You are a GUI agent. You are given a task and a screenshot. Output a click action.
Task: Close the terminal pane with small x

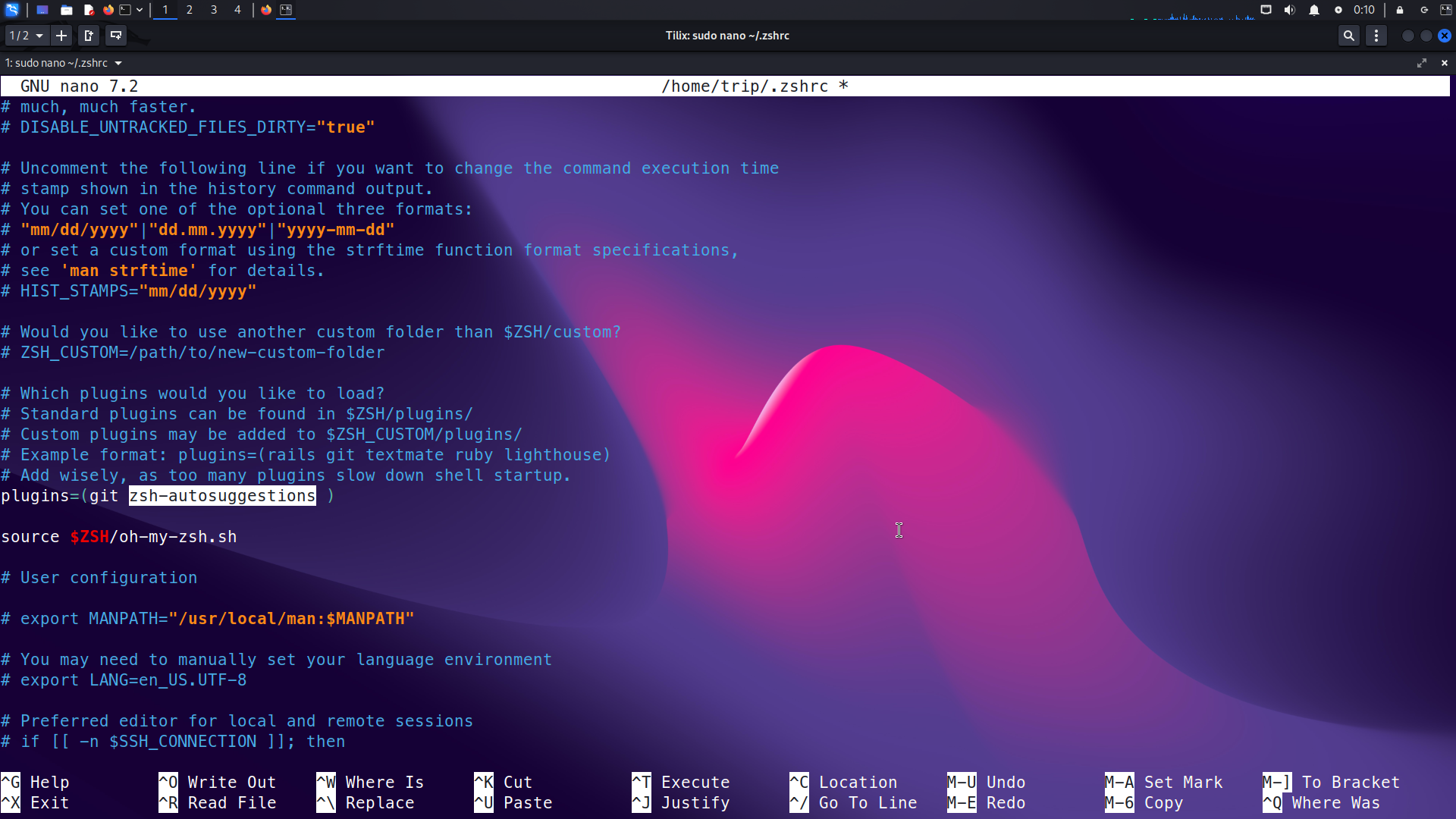tap(1444, 63)
